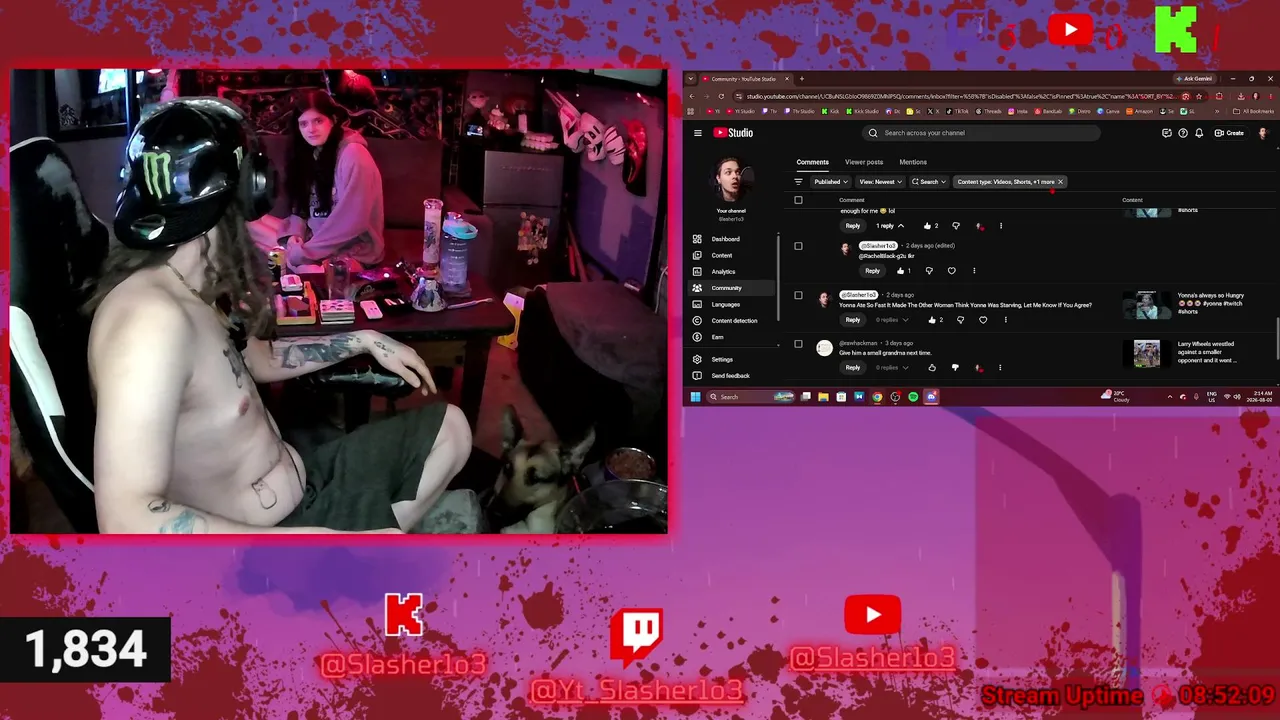
Task: Bookmark this page with the star icon
Action: 1199,96
